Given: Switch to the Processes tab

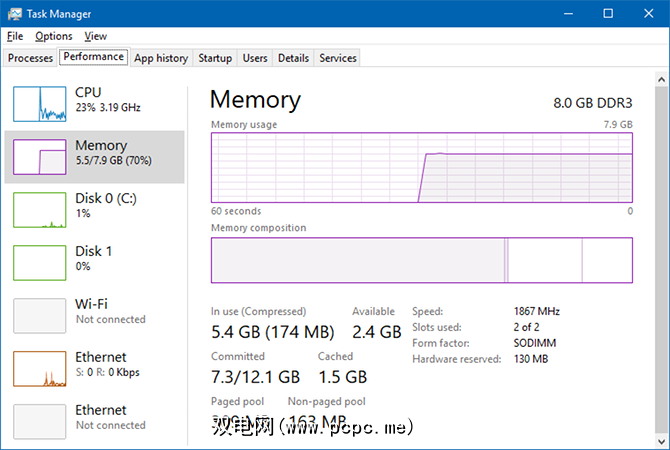Looking at the screenshot, I should 30,58.
